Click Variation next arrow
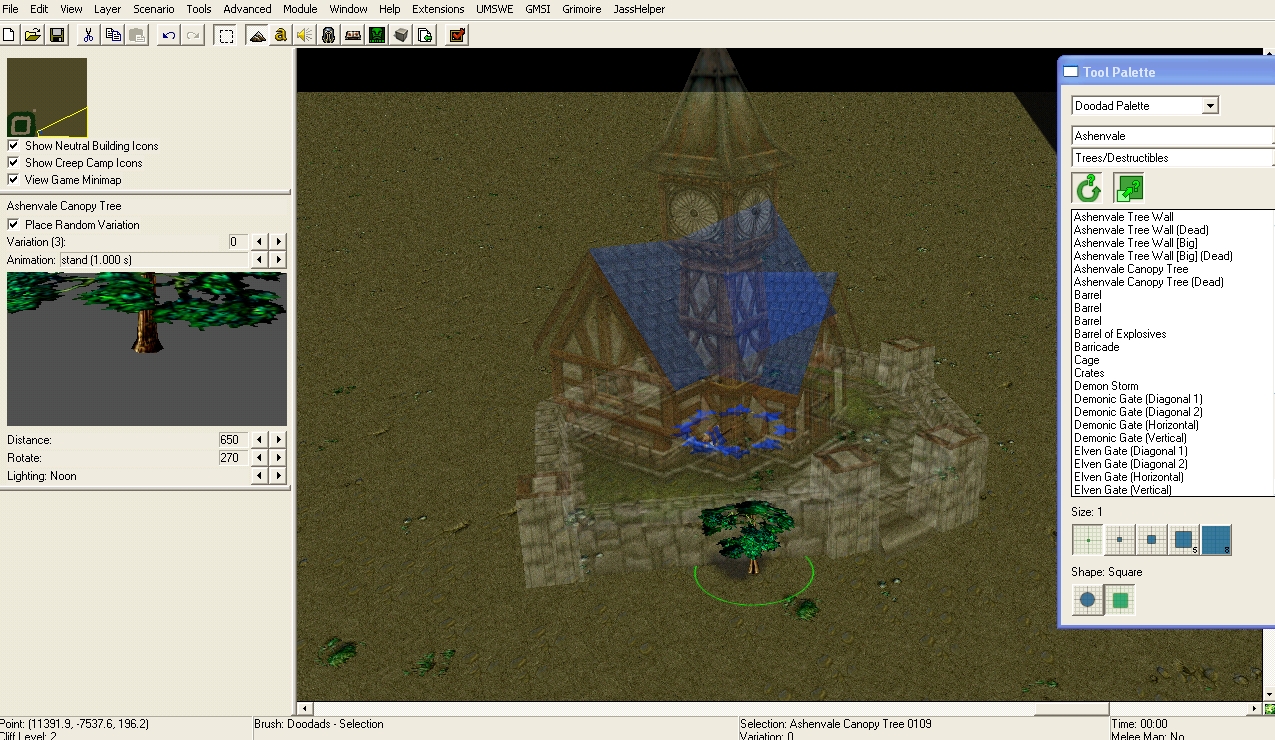 click(279, 242)
